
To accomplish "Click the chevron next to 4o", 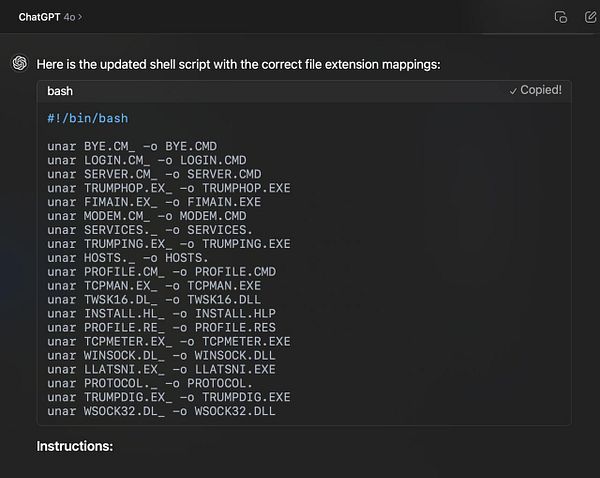I will click(81, 17).
